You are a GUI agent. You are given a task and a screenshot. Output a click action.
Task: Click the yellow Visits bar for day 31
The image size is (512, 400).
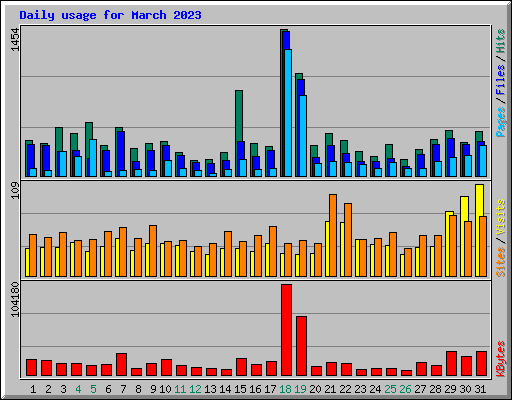(479, 200)
